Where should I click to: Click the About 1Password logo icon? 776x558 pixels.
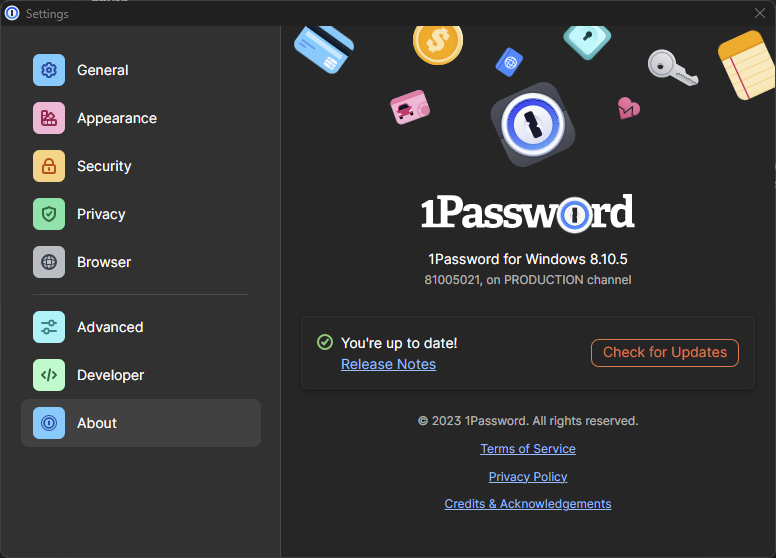pyautogui.click(x=49, y=423)
